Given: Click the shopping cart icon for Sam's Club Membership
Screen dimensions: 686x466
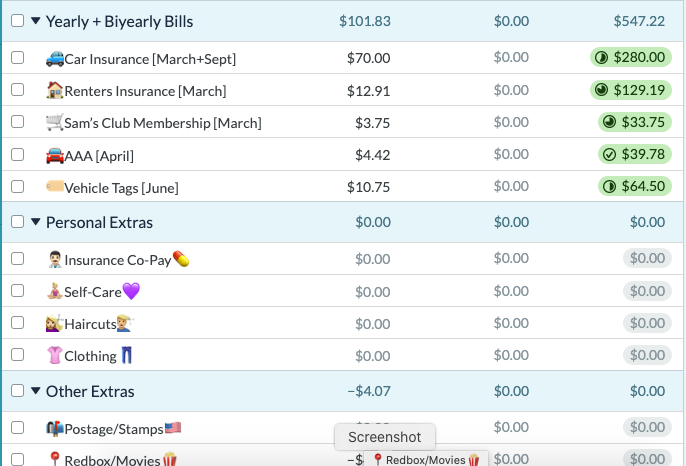Looking at the screenshot, I should [x=55, y=123].
